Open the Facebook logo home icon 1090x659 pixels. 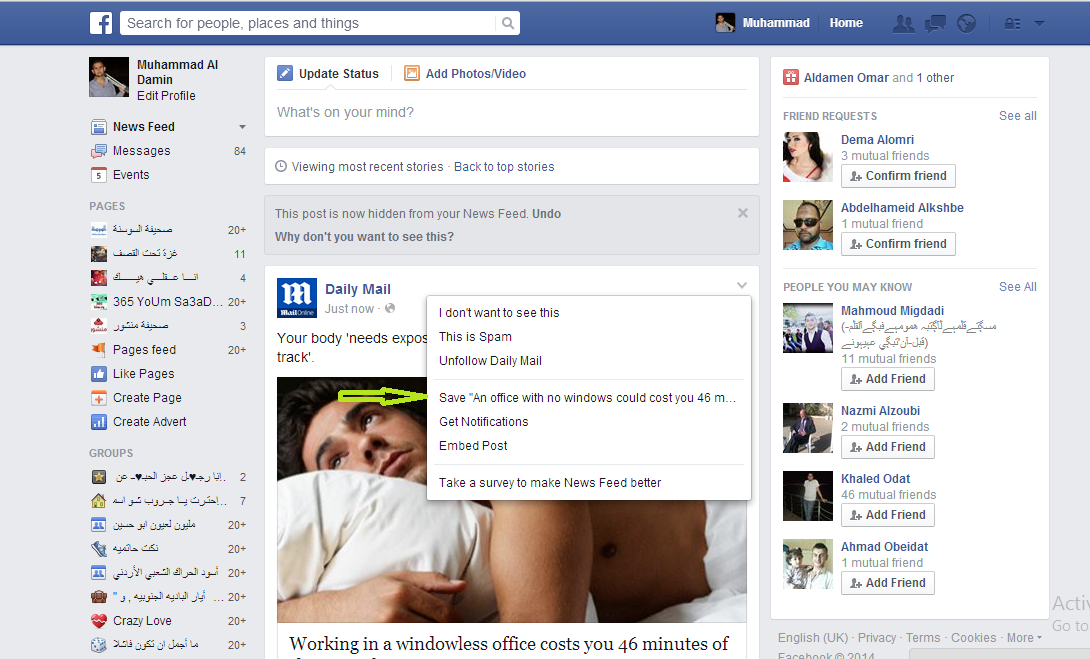click(x=101, y=23)
